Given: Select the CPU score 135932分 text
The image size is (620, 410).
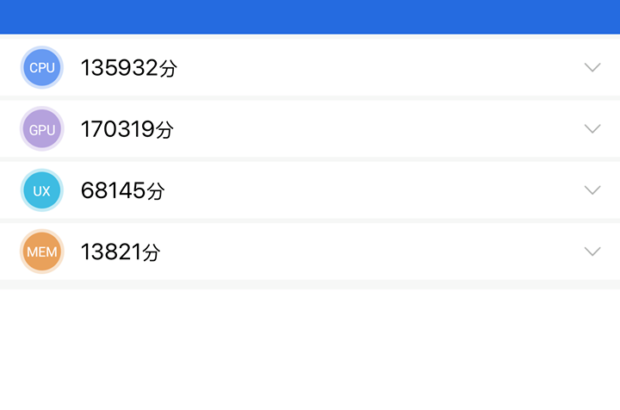Looking at the screenshot, I should pyautogui.click(x=129, y=68).
